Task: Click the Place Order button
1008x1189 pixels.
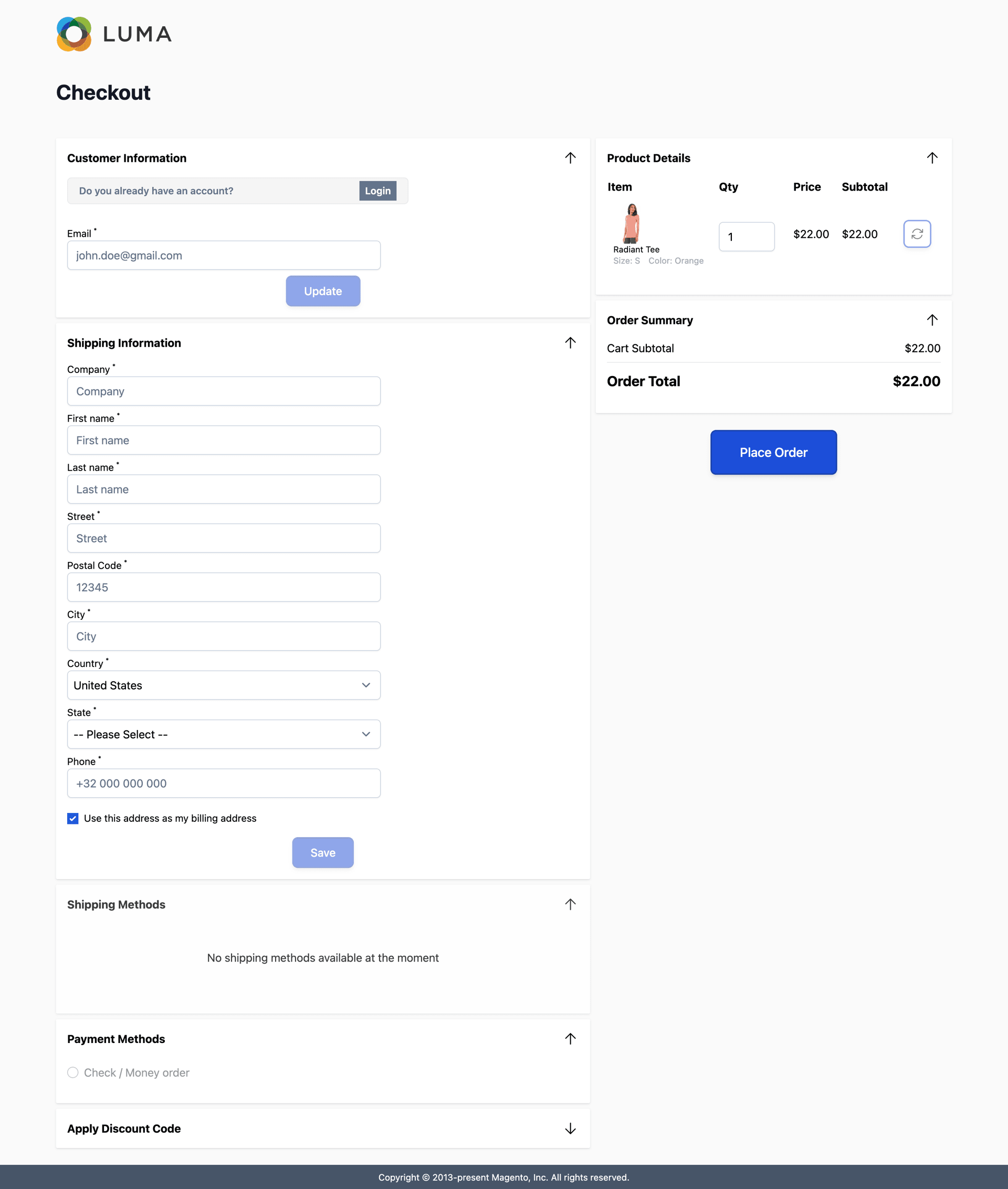Action: (773, 452)
